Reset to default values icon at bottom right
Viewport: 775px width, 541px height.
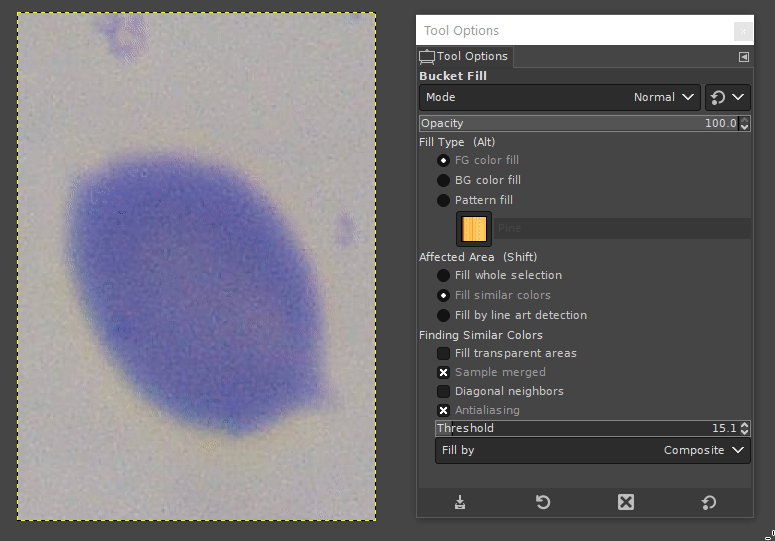point(709,502)
